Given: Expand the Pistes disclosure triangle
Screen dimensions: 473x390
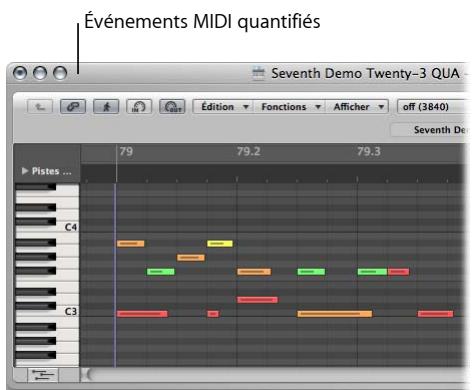Looking at the screenshot, I should [x=24, y=171].
